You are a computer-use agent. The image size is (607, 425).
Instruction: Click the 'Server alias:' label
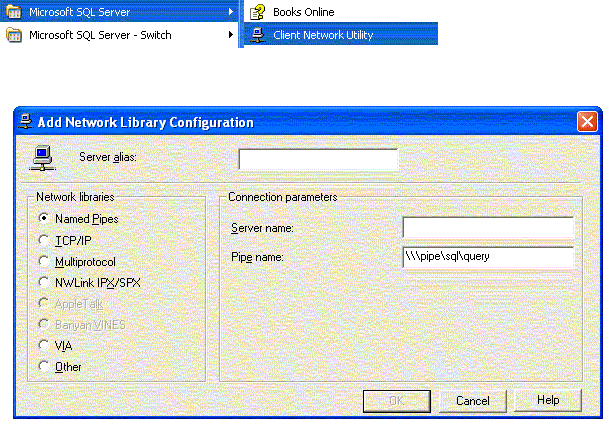click(x=108, y=157)
